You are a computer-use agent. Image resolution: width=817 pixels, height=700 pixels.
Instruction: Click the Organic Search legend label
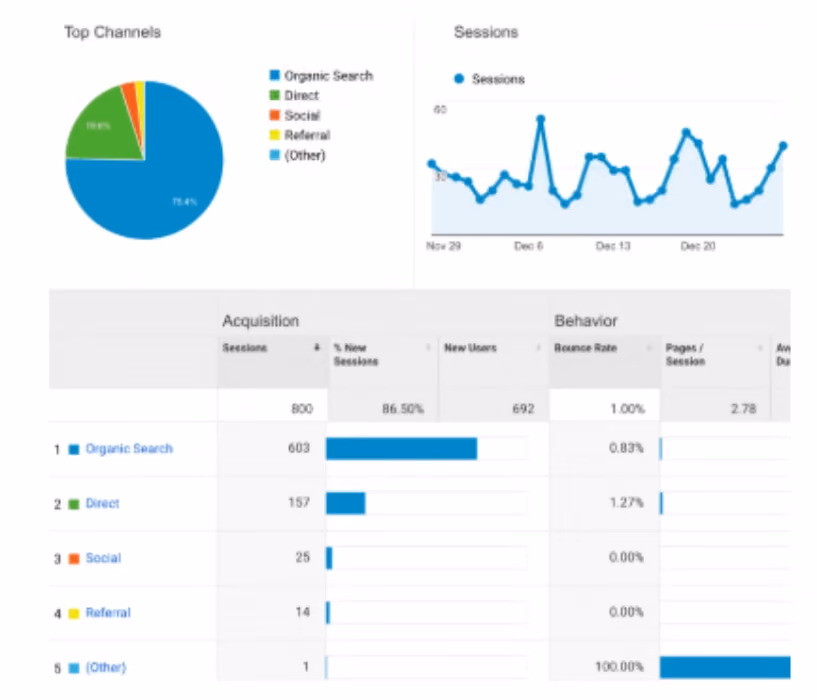click(x=329, y=76)
